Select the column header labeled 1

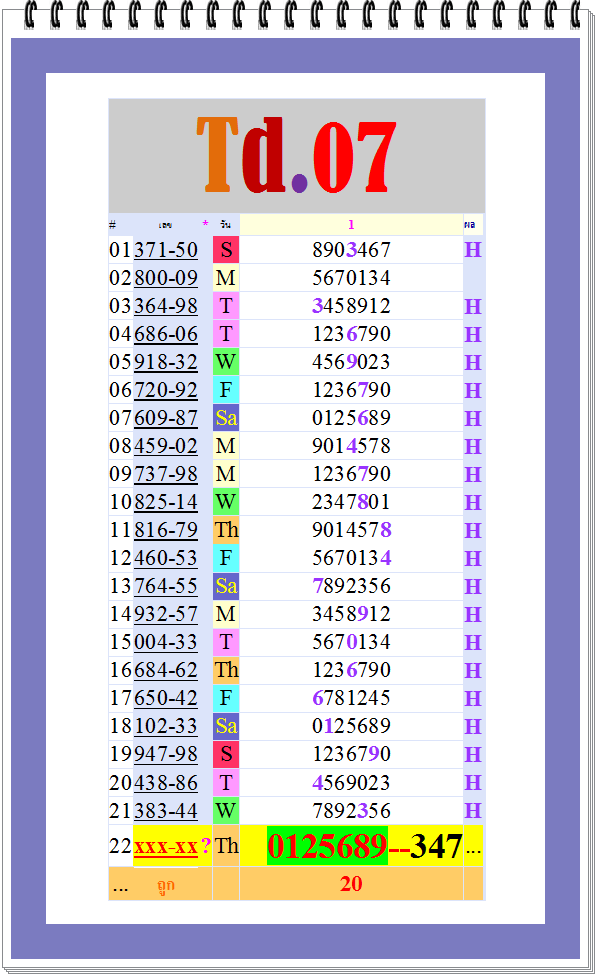click(351, 225)
